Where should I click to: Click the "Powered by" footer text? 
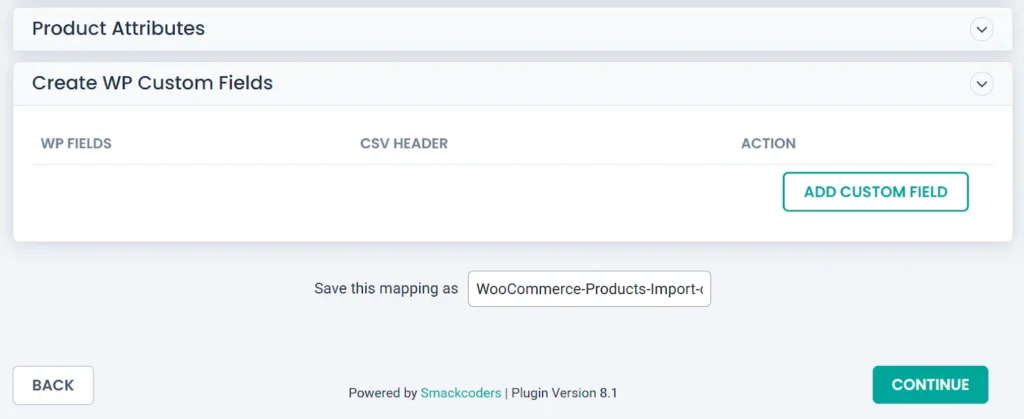pos(383,393)
